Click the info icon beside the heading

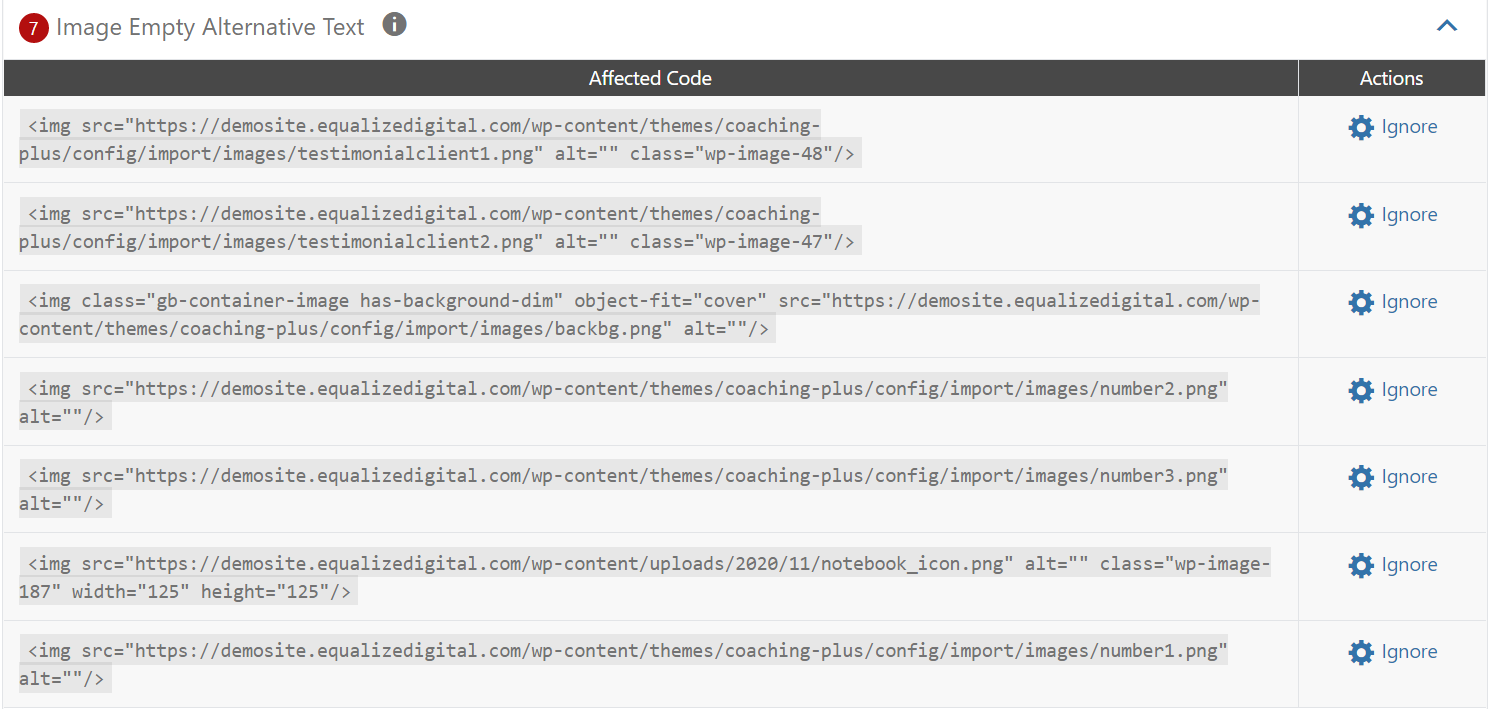pyautogui.click(x=394, y=24)
